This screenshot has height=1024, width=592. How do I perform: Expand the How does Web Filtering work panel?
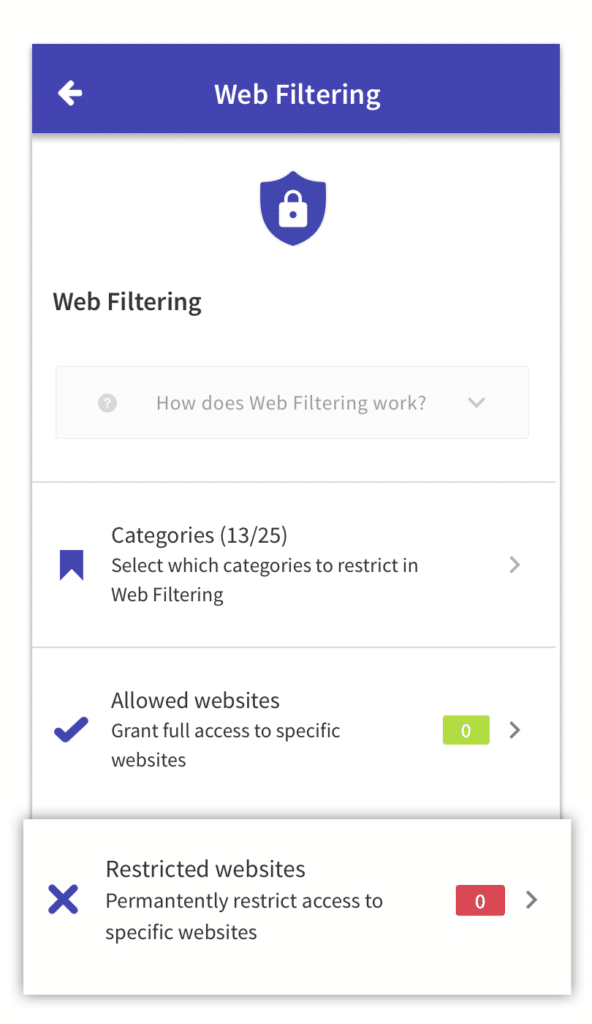pos(291,402)
